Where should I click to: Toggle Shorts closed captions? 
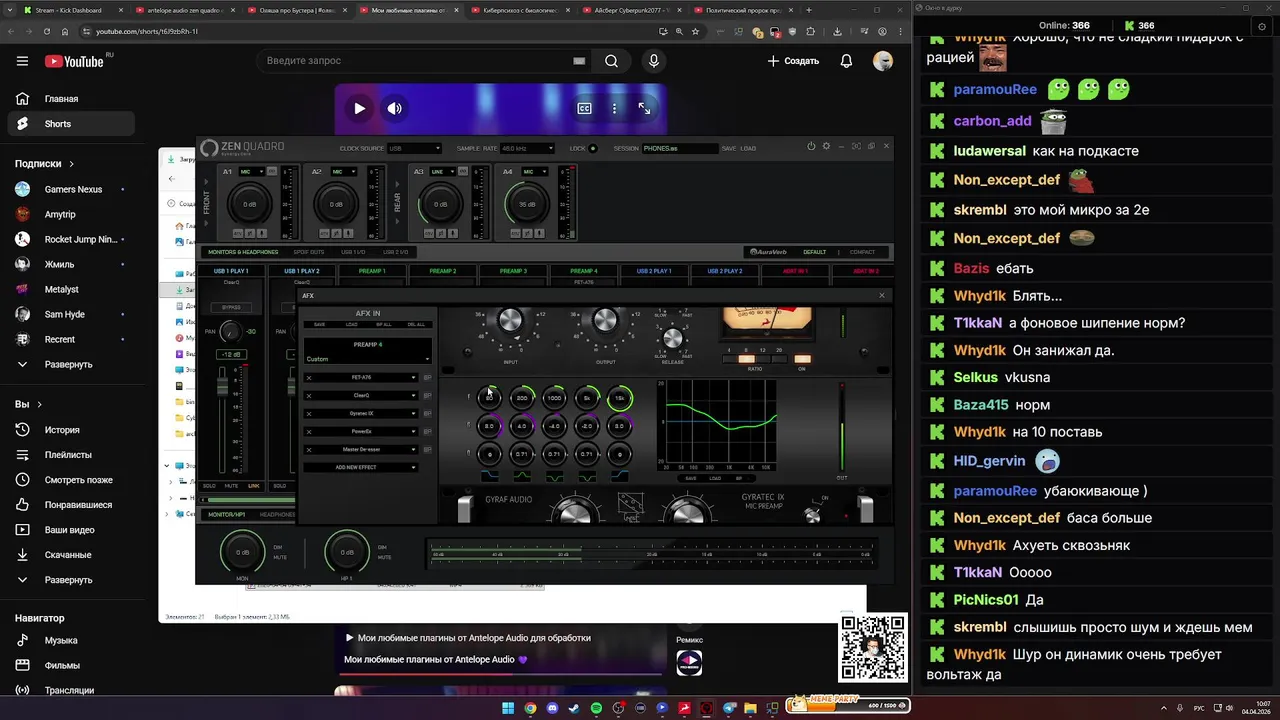[x=584, y=108]
